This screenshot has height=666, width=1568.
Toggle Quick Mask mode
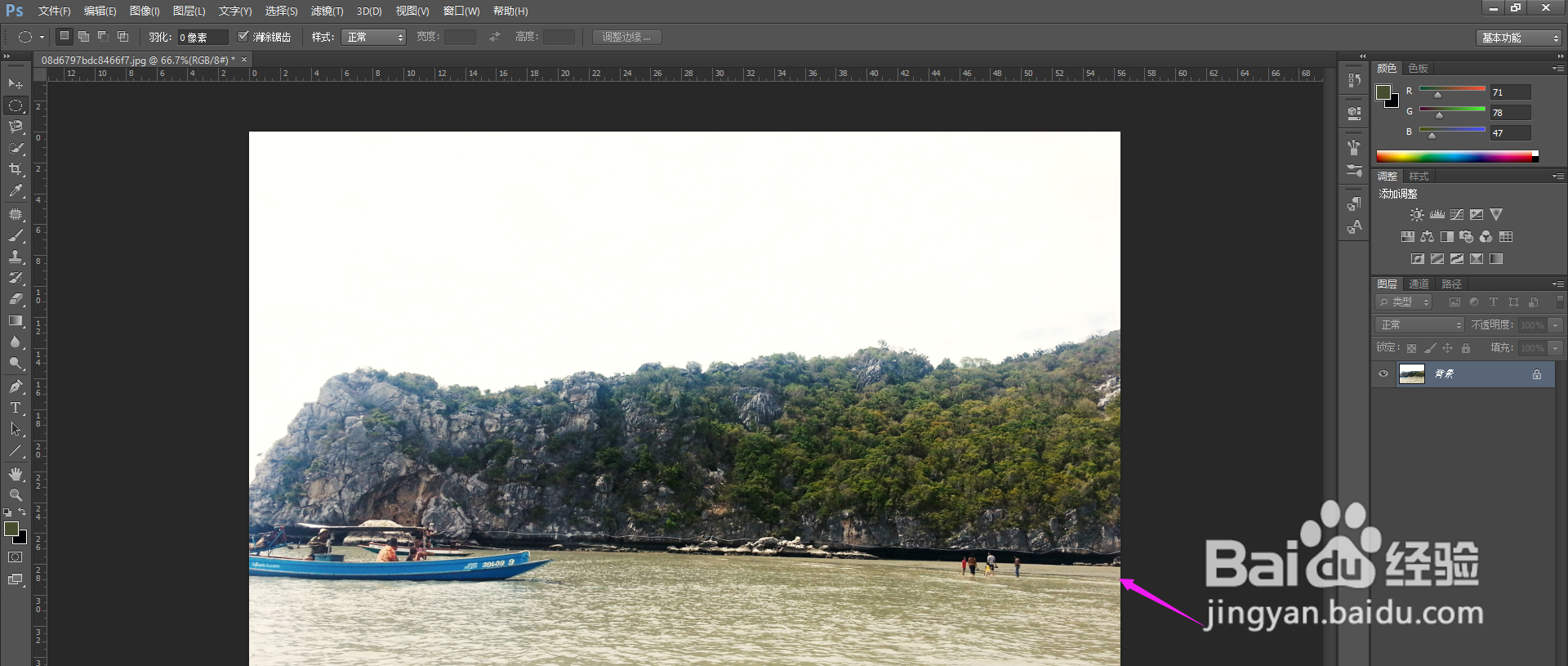16,557
